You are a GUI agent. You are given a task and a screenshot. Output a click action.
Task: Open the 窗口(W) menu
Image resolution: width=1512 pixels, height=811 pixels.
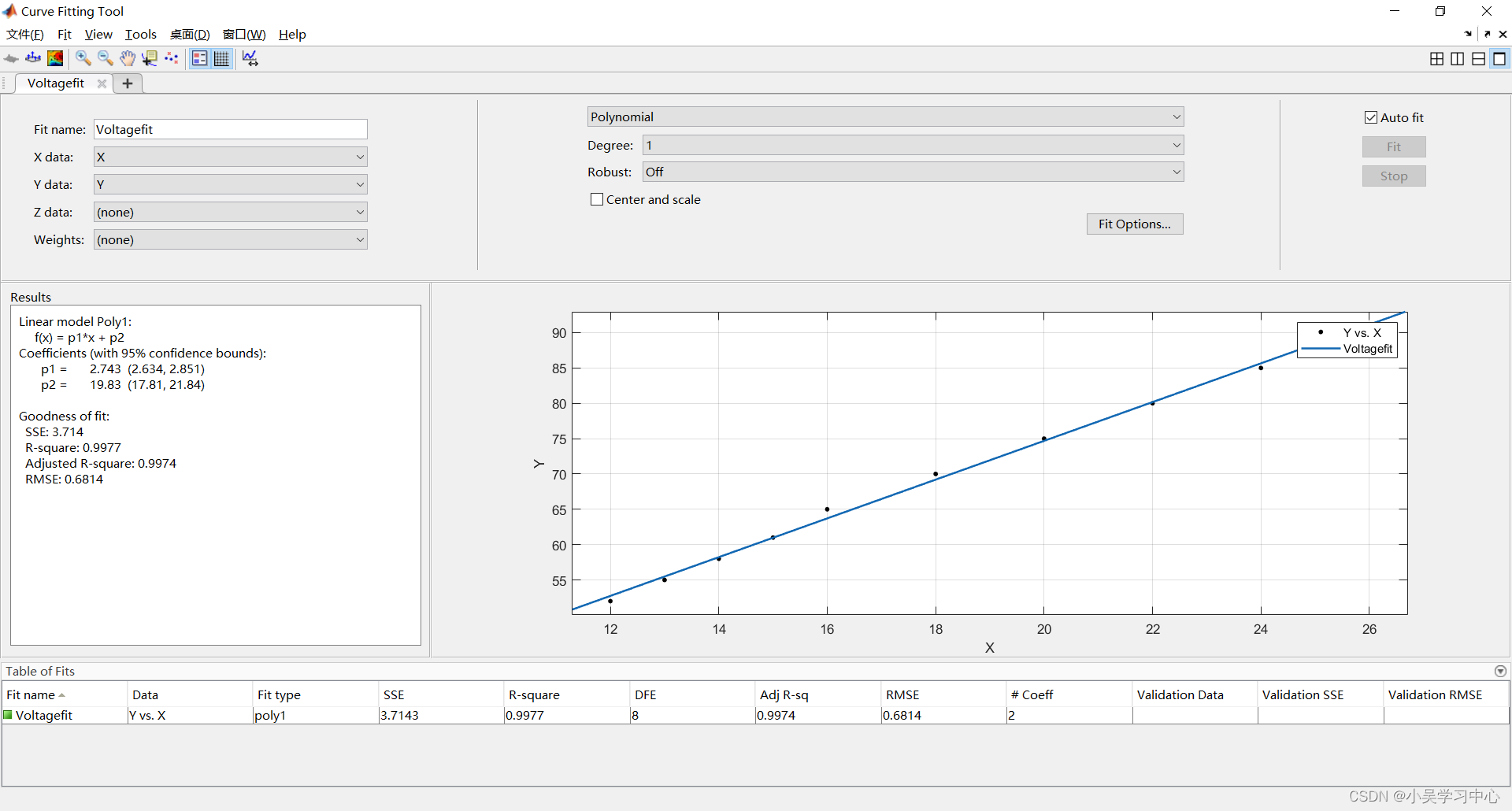(x=244, y=35)
